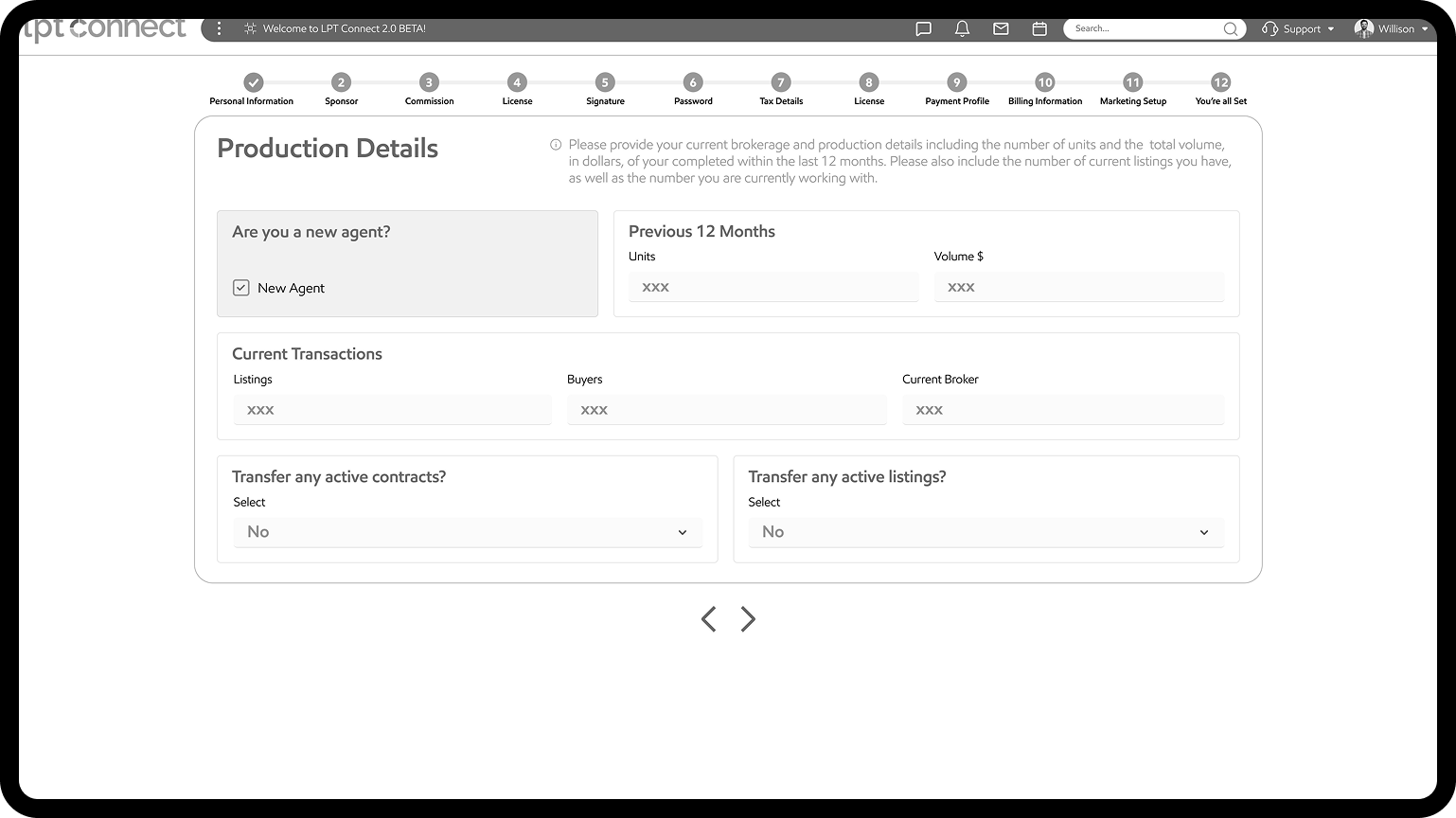1456x818 pixels.
Task: Open the notifications bell
Action: [x=962, y=29]
